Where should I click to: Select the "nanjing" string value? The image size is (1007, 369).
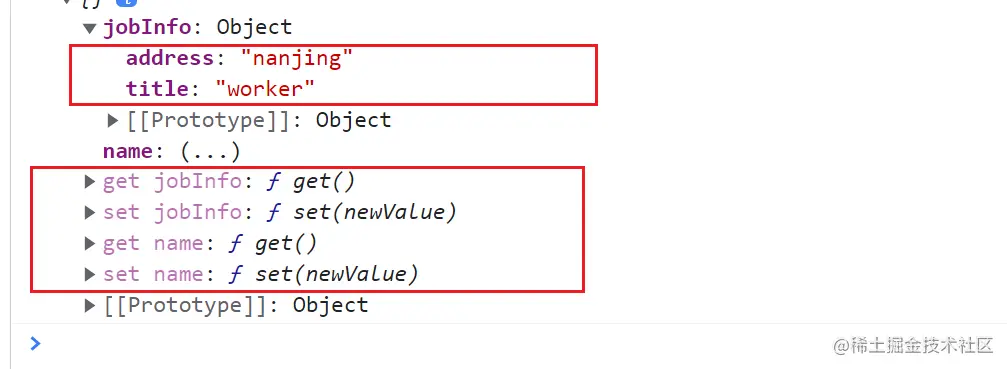tap(297, 58)
